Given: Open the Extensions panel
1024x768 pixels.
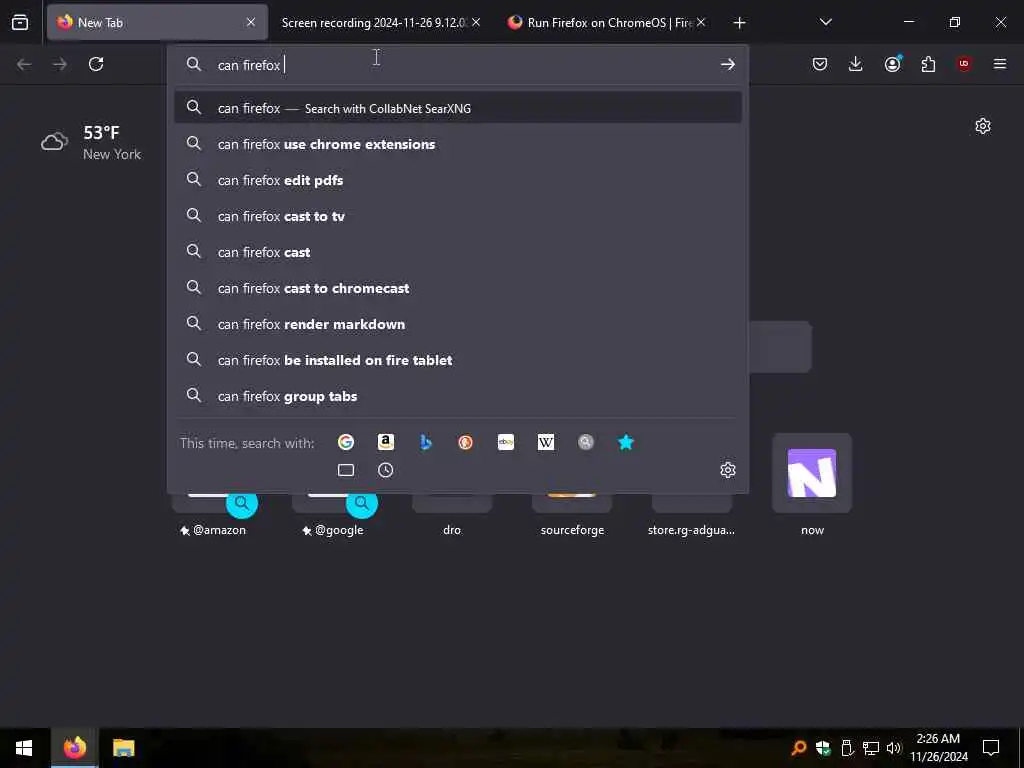Looking at the screenshot, I should click(x=928, y=64).
